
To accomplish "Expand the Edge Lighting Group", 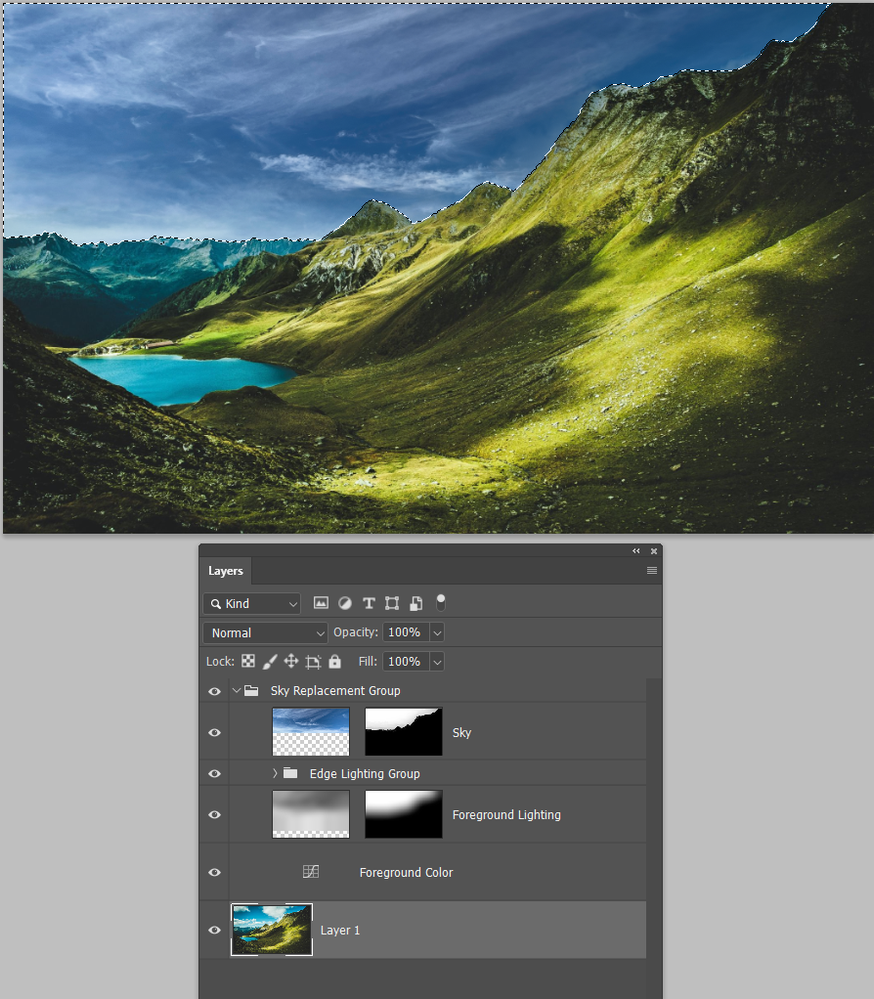I will pyautogui.click(x=275, y=773).
